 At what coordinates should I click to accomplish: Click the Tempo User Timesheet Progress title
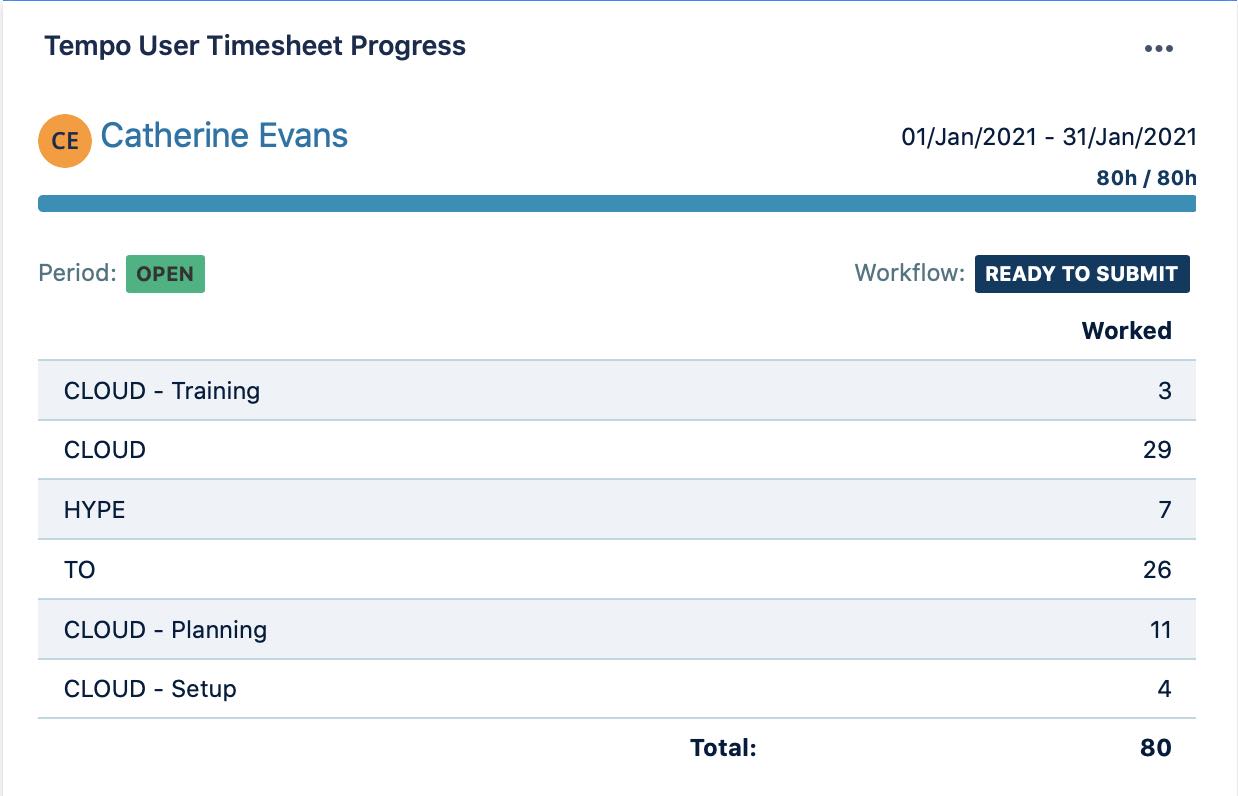pos(254,46)
